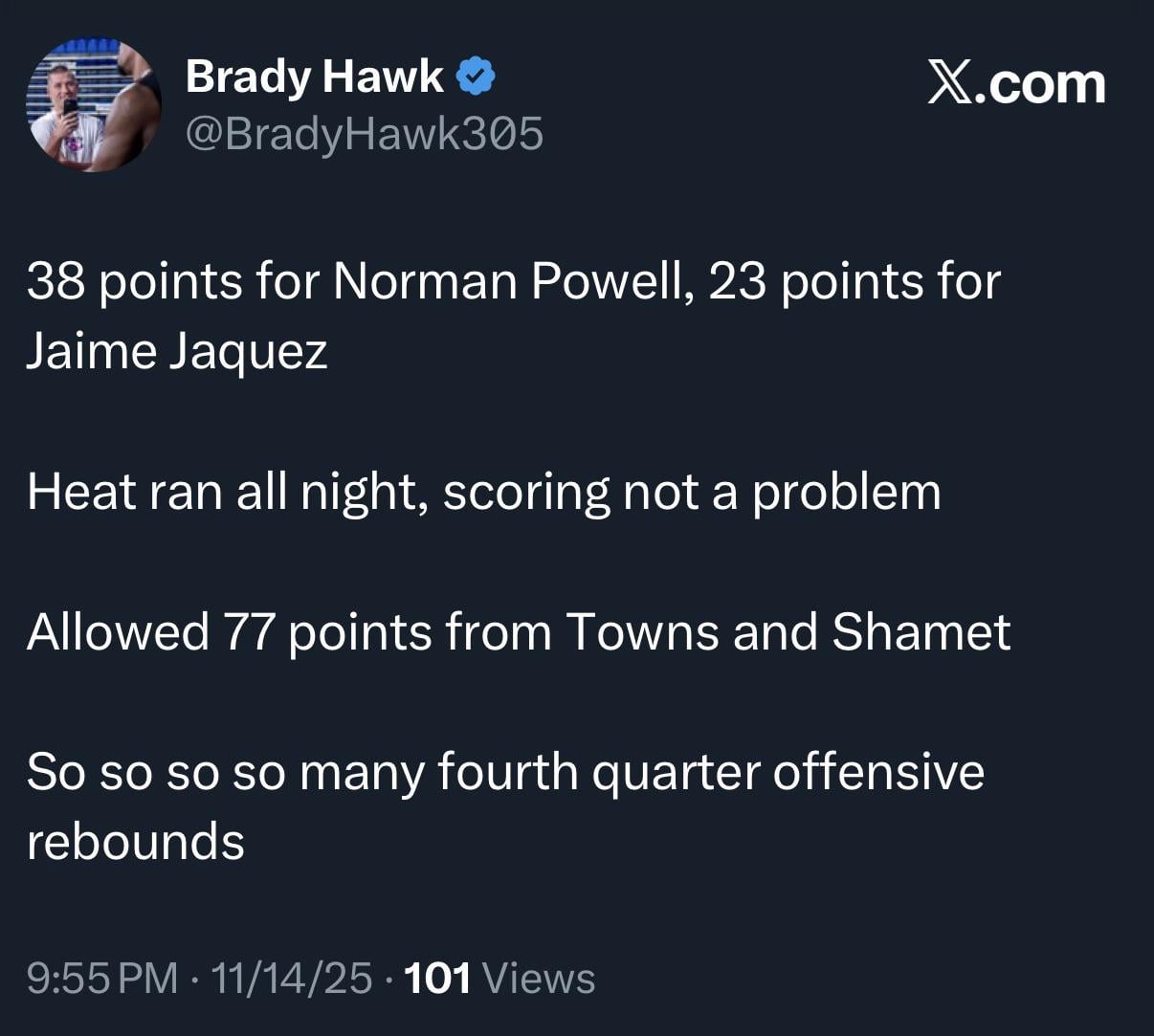This screenshot has width=1154, height=1036.
Task: Click the word rebounds
Action: point(136,842)
